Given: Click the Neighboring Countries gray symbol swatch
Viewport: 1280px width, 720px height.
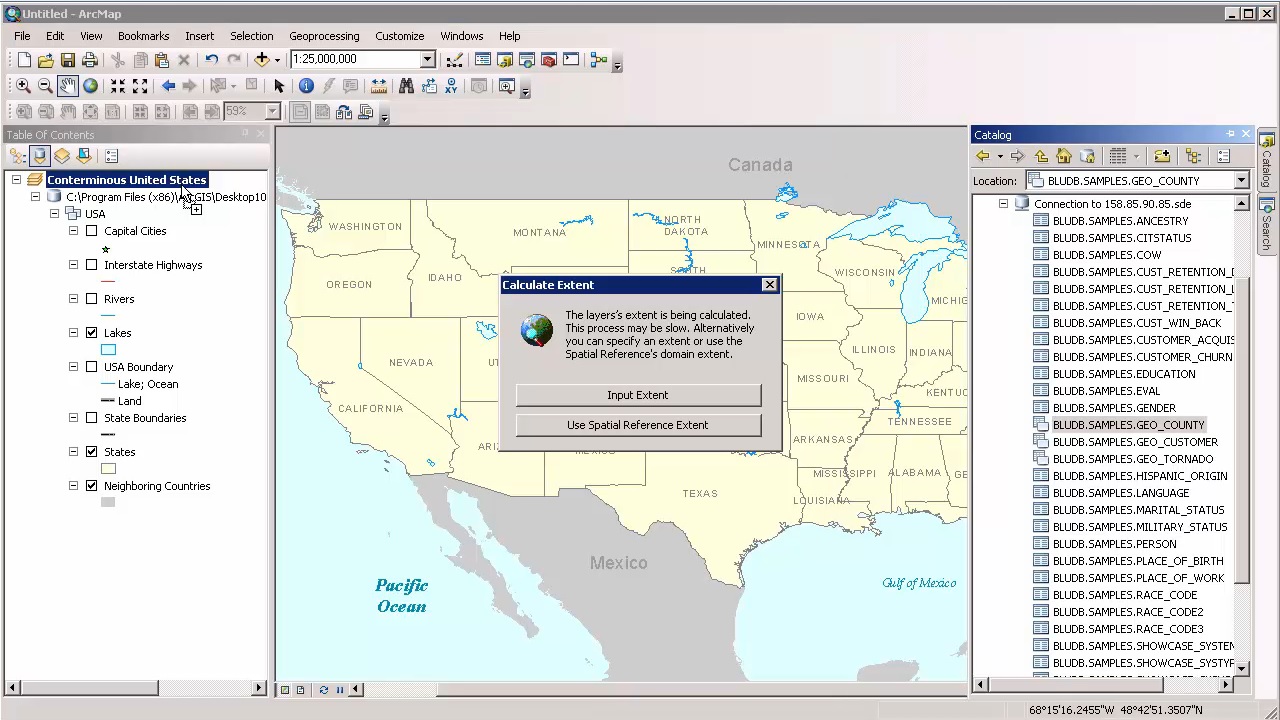Looking at the screenshot, I should 108,502.
